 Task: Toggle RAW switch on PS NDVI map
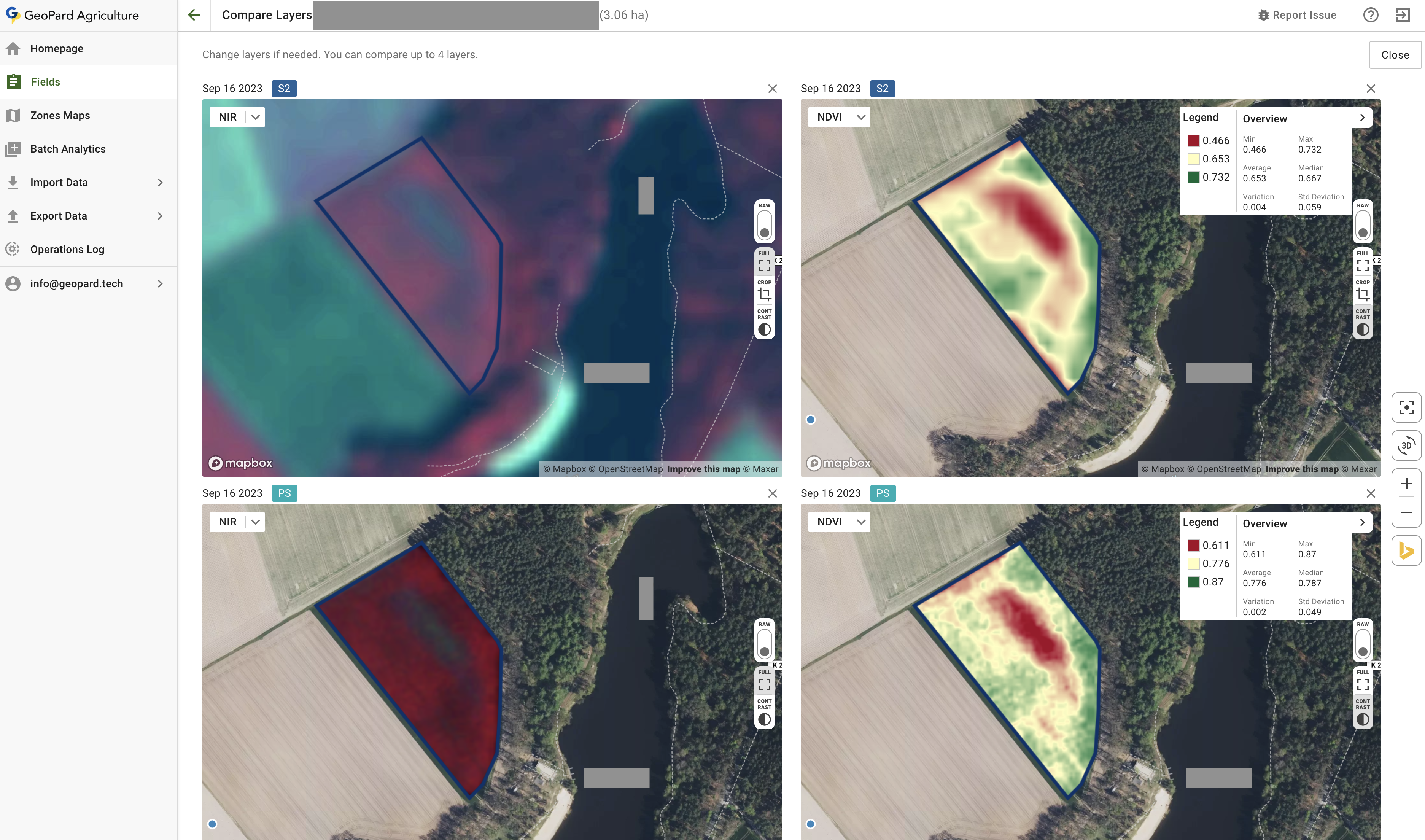[x=1362, y=644]
